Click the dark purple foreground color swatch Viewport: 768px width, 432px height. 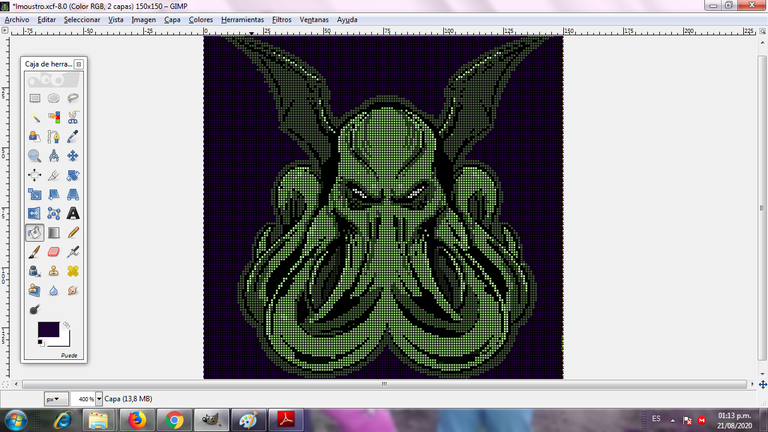click(x=48, y=330)
